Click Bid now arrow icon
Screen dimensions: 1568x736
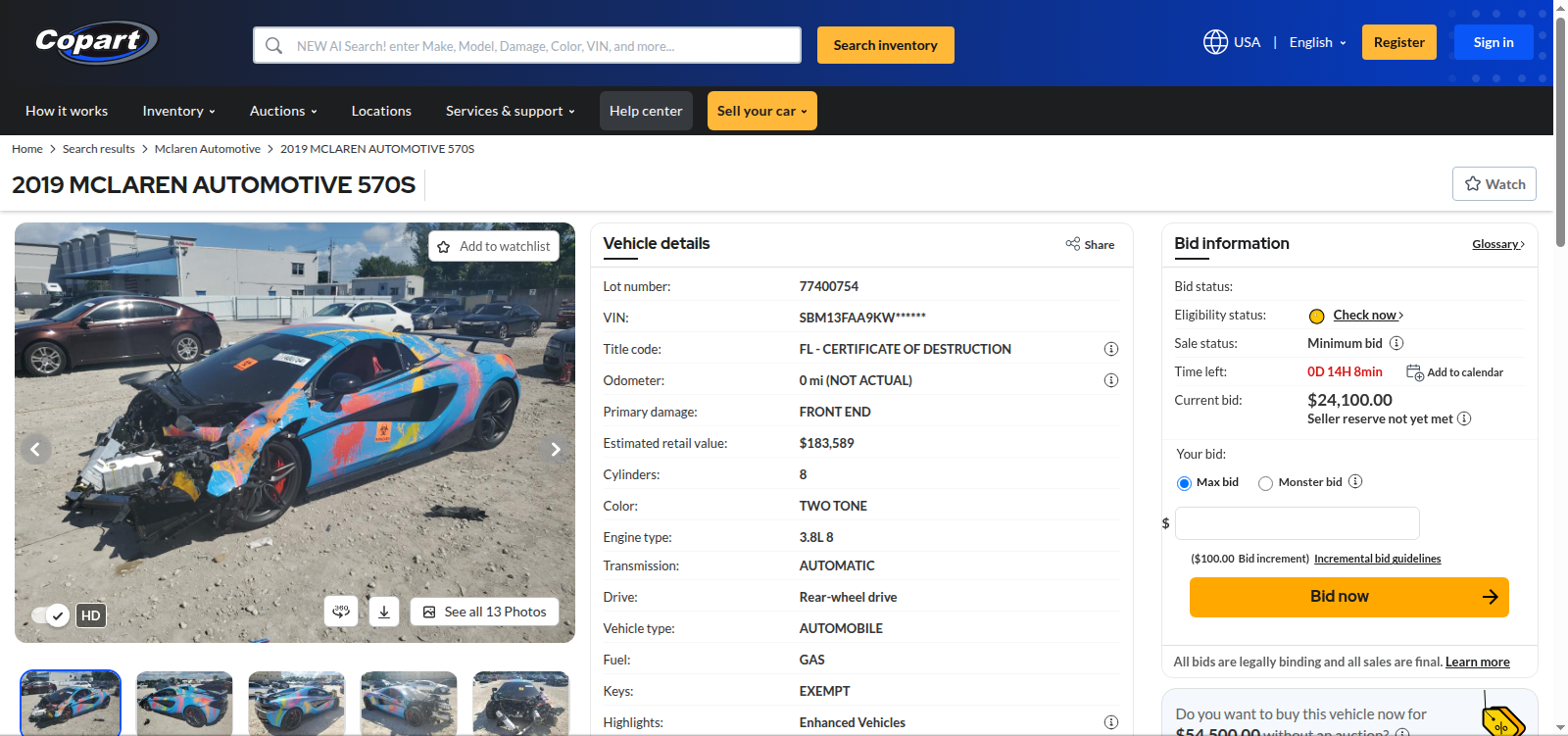(1490, 597)
